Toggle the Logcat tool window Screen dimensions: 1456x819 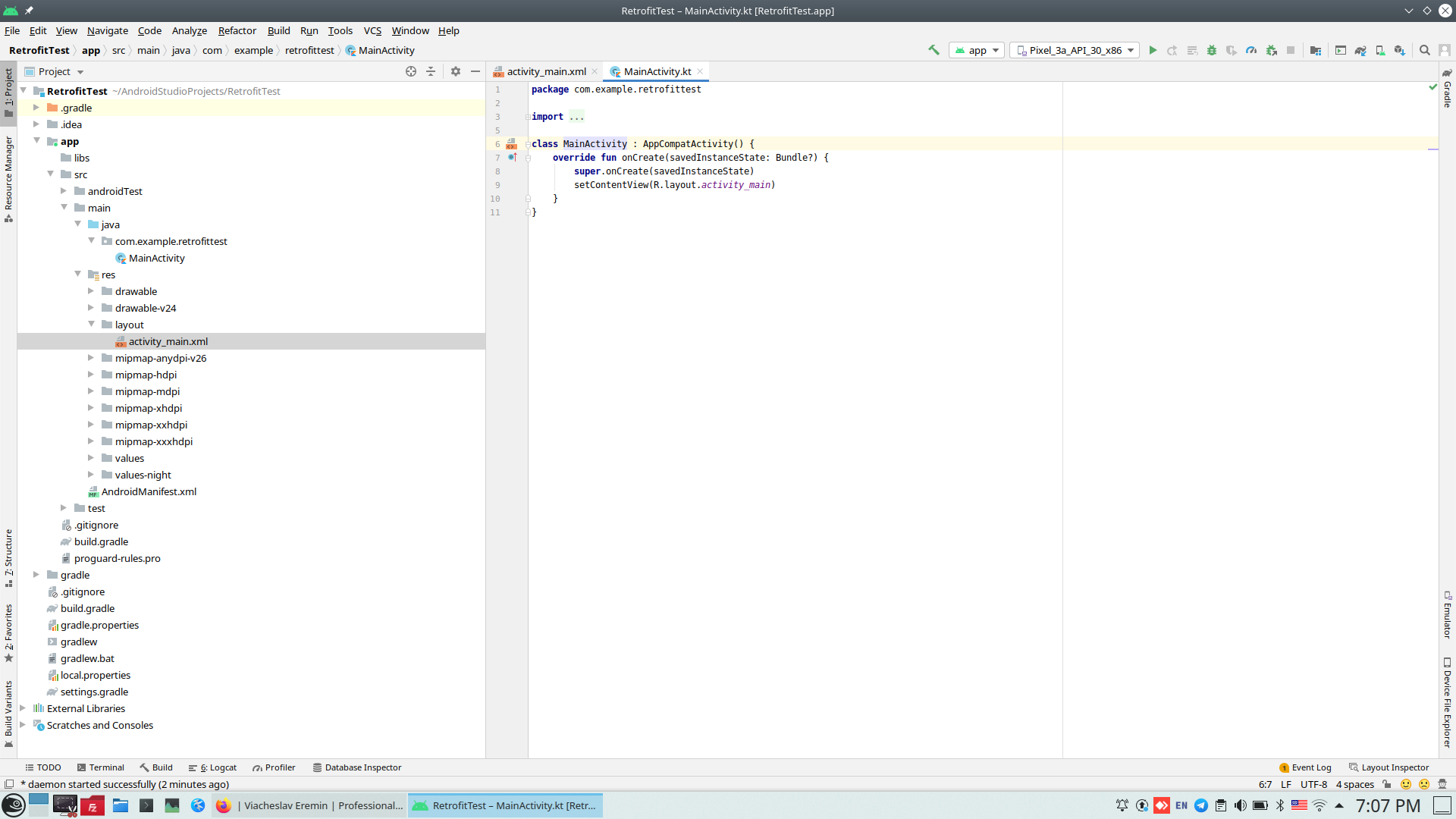click(213, 767)
